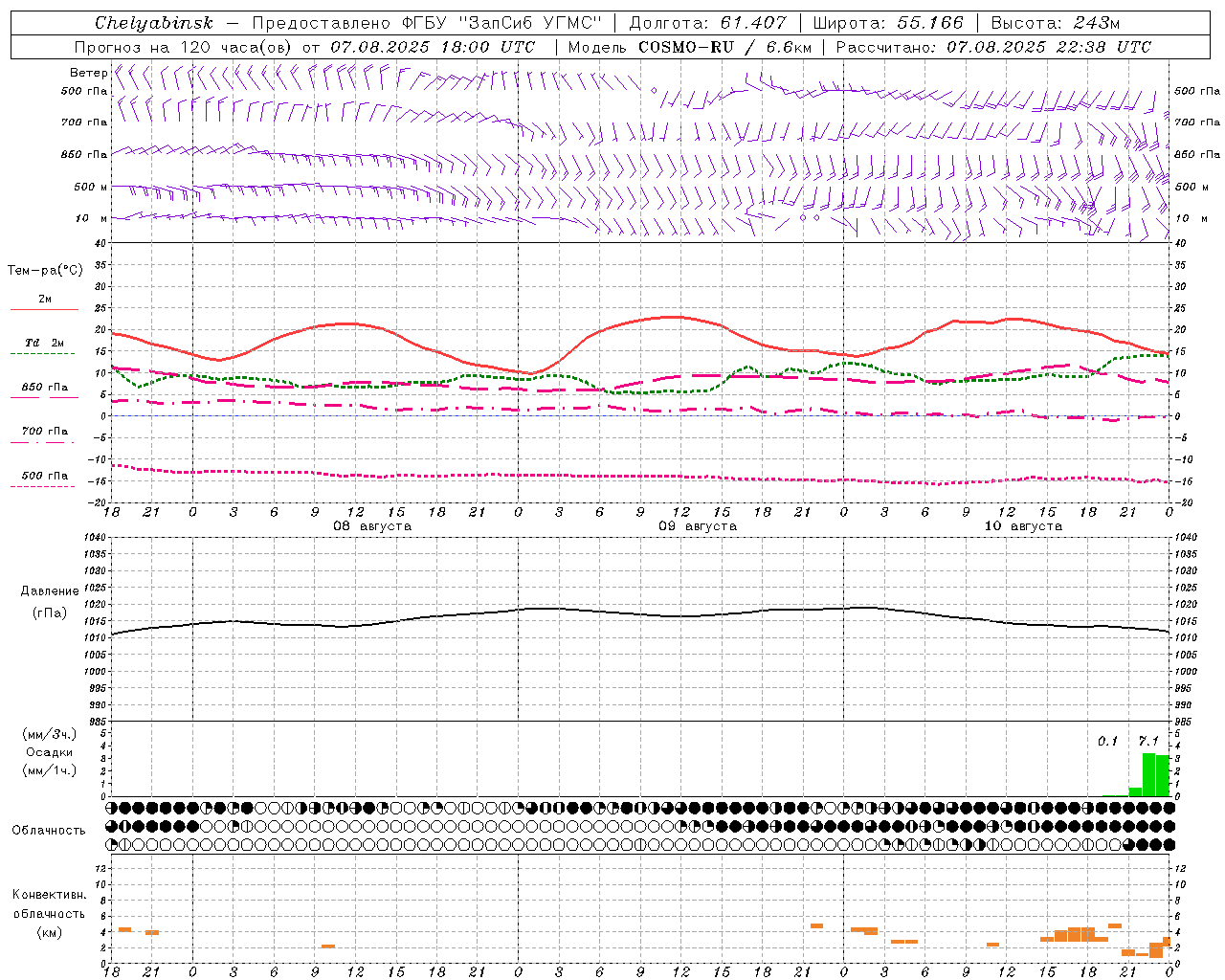Click the Долгота: 61.407 value
Image resolution: width=1225 pixels, height=980 pixels.
[x=708, y=23]
